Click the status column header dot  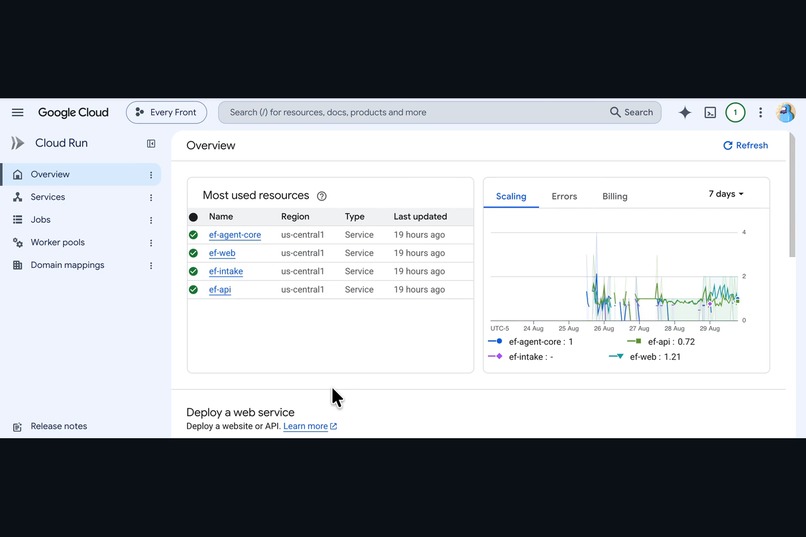click(193, 217)
